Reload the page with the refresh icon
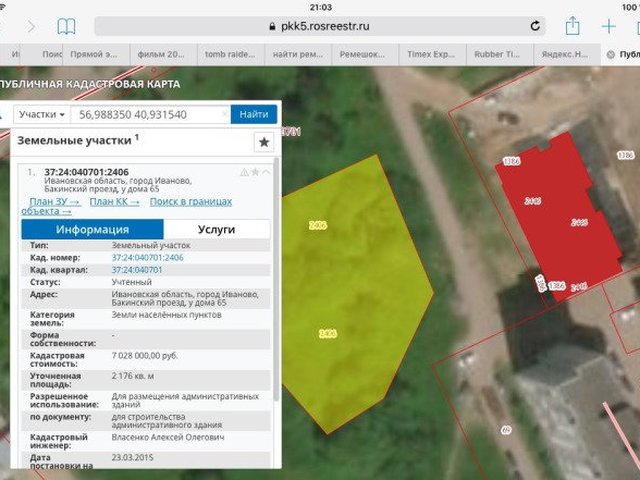 click(535, 26)
